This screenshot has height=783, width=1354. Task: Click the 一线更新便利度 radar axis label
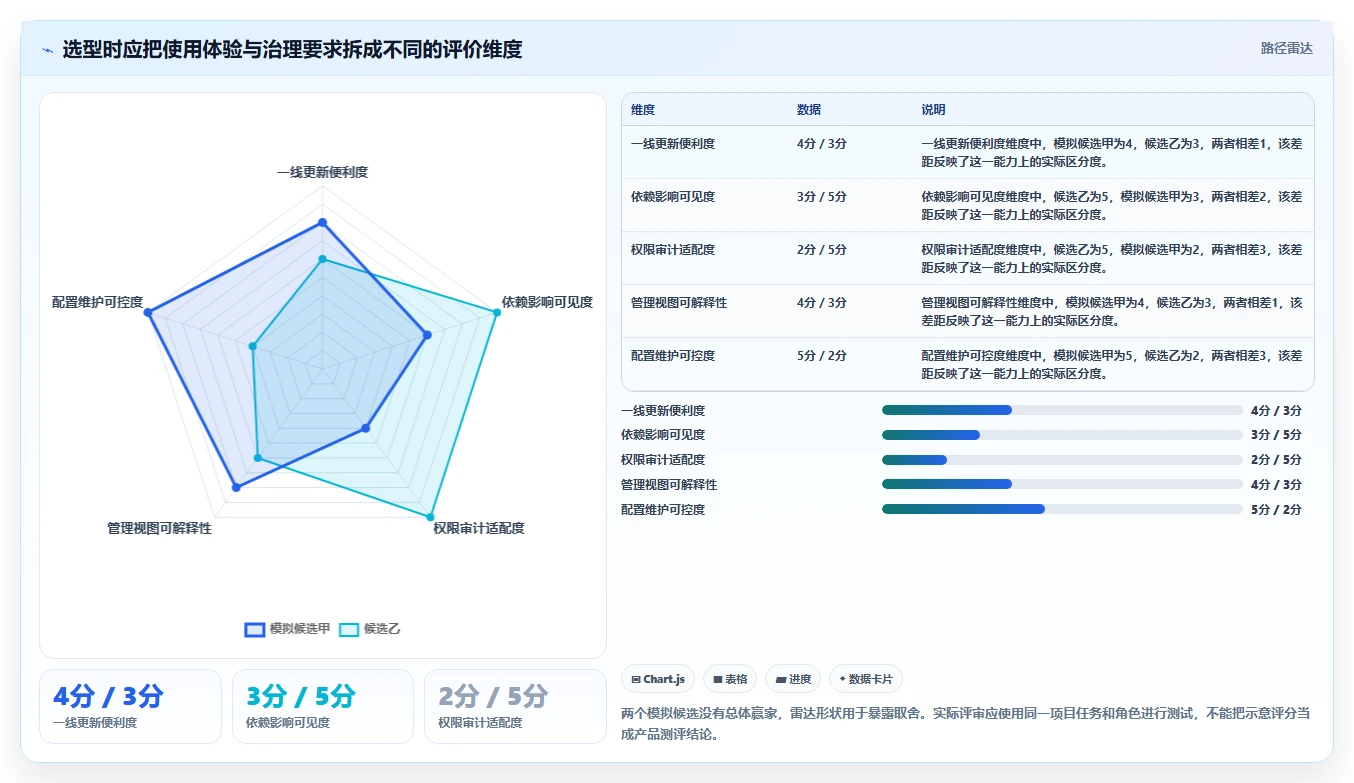point(322,172)
